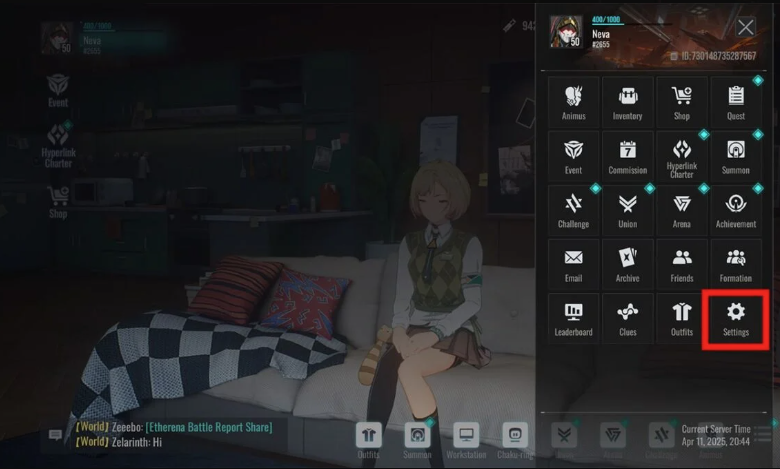
Task: Open the Union tile
Action: 628,210
